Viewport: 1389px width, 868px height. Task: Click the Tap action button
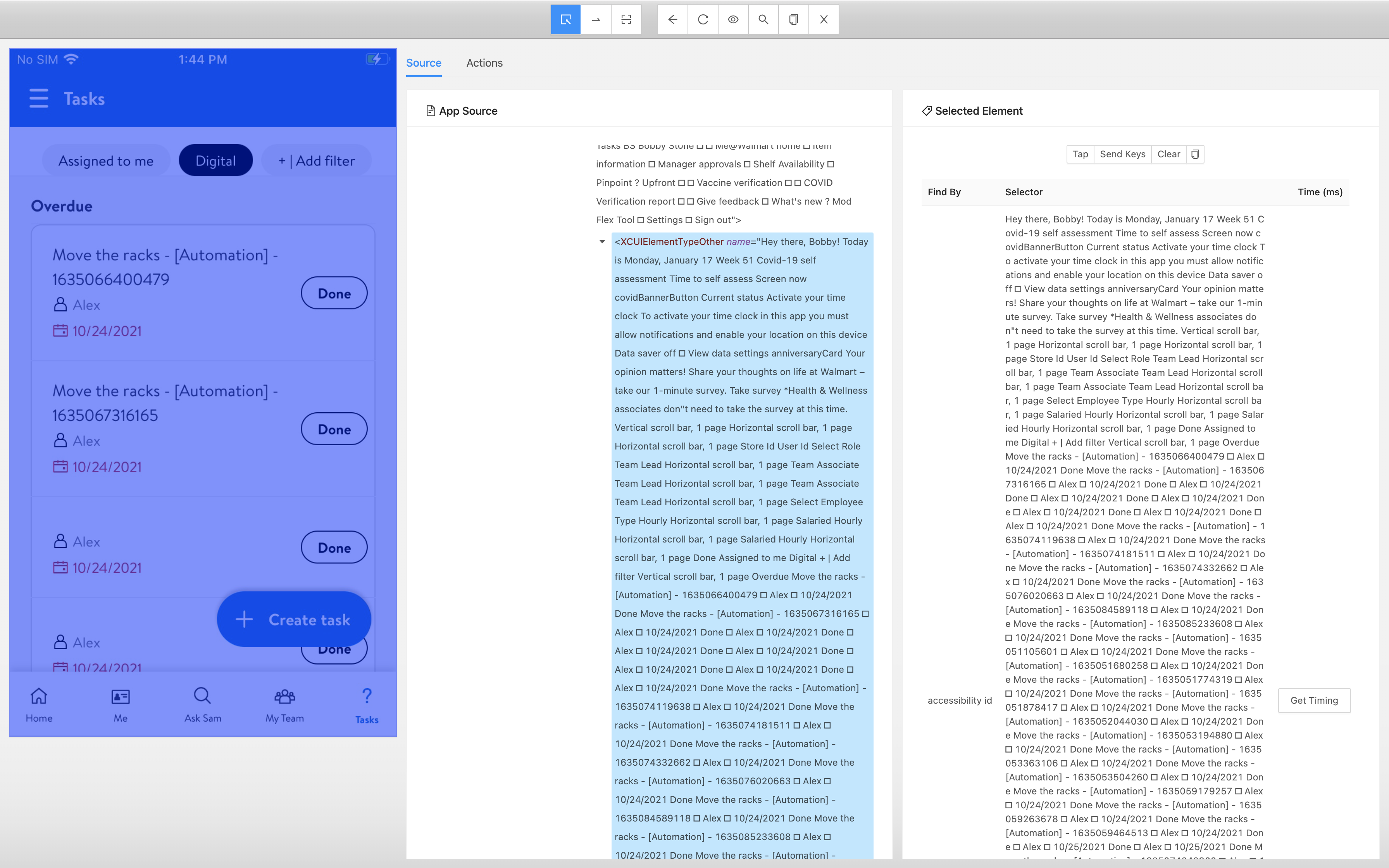point(1080,154)
